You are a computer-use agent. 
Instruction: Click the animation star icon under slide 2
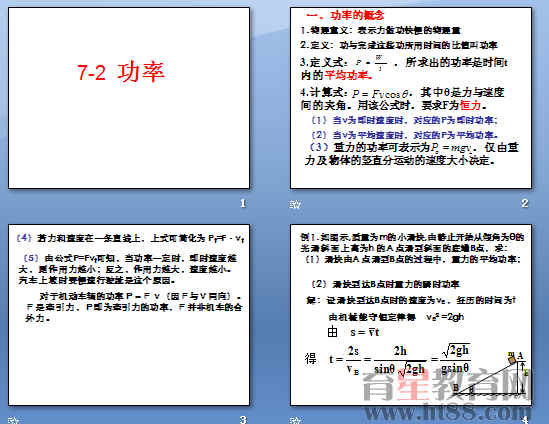coord(295,204)
